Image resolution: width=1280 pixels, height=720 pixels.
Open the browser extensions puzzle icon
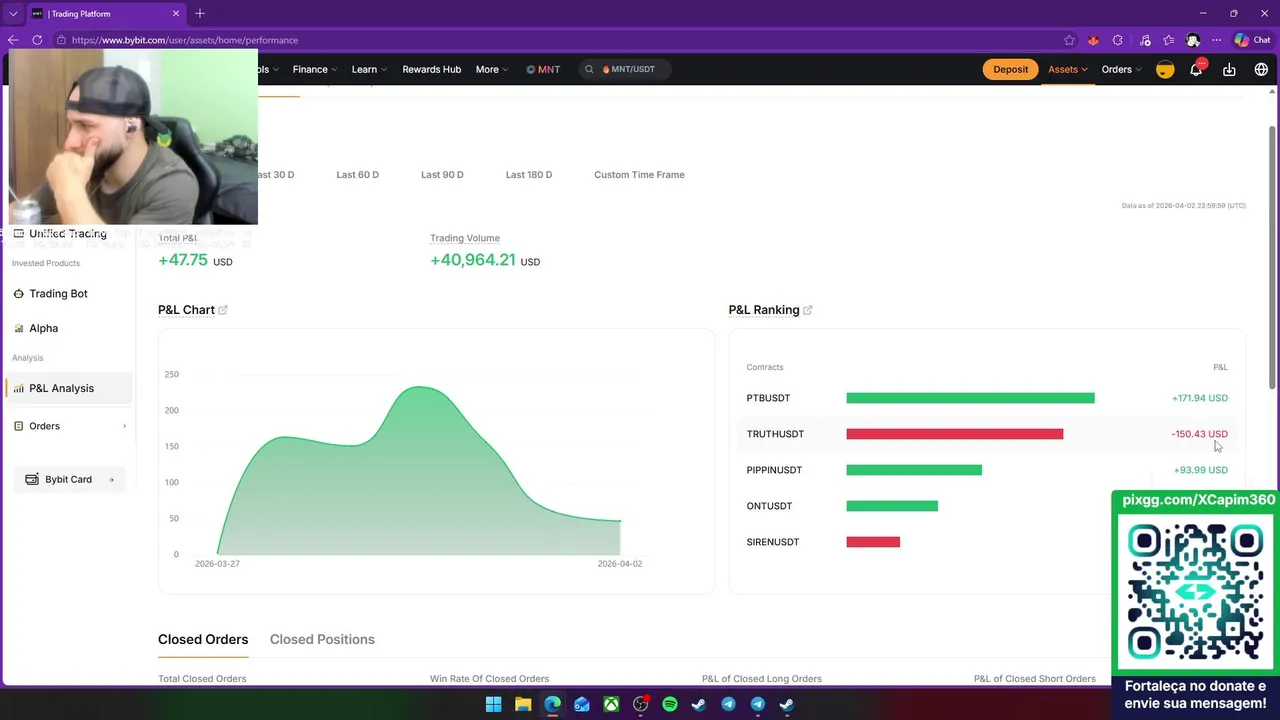pos(1118,40)
